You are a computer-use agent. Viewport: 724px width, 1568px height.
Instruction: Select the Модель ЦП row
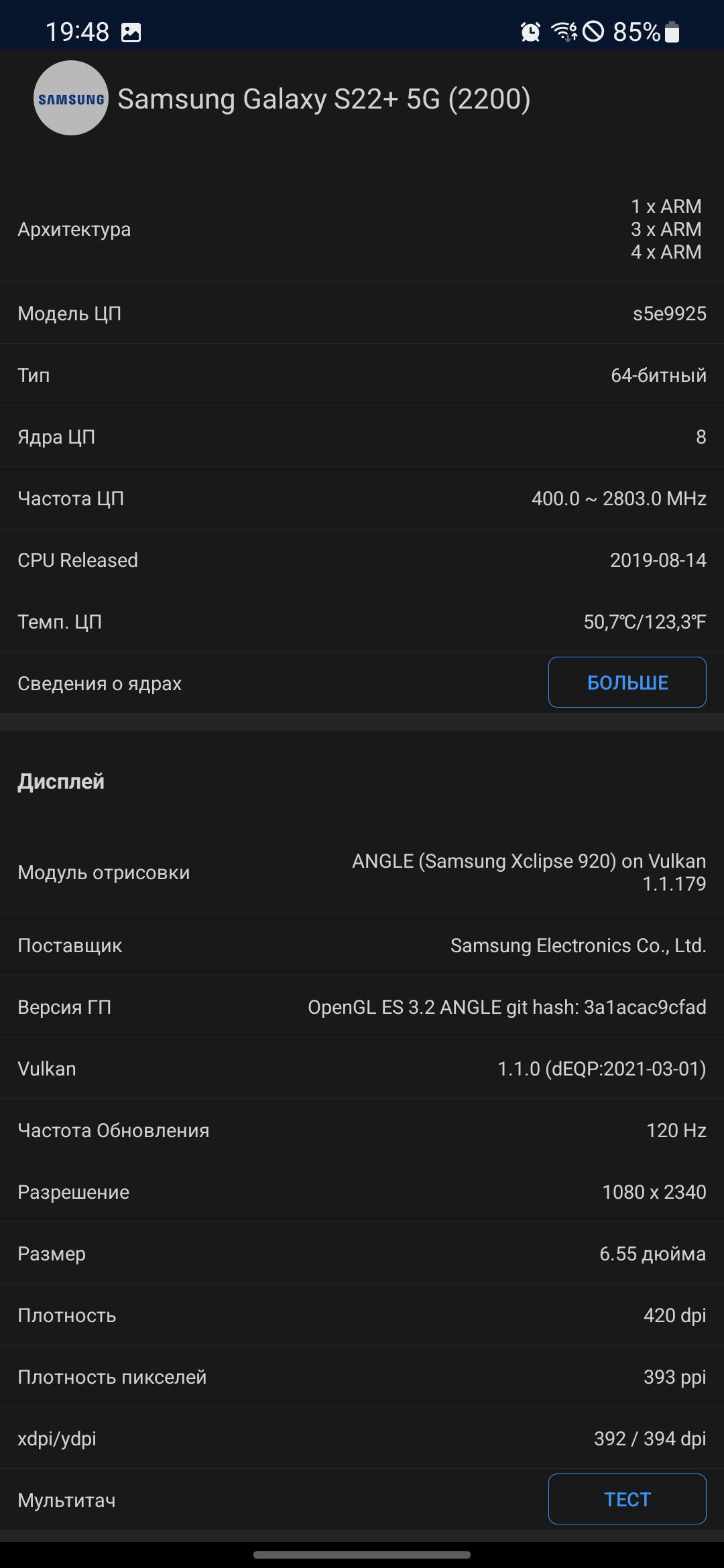point(362,314)
